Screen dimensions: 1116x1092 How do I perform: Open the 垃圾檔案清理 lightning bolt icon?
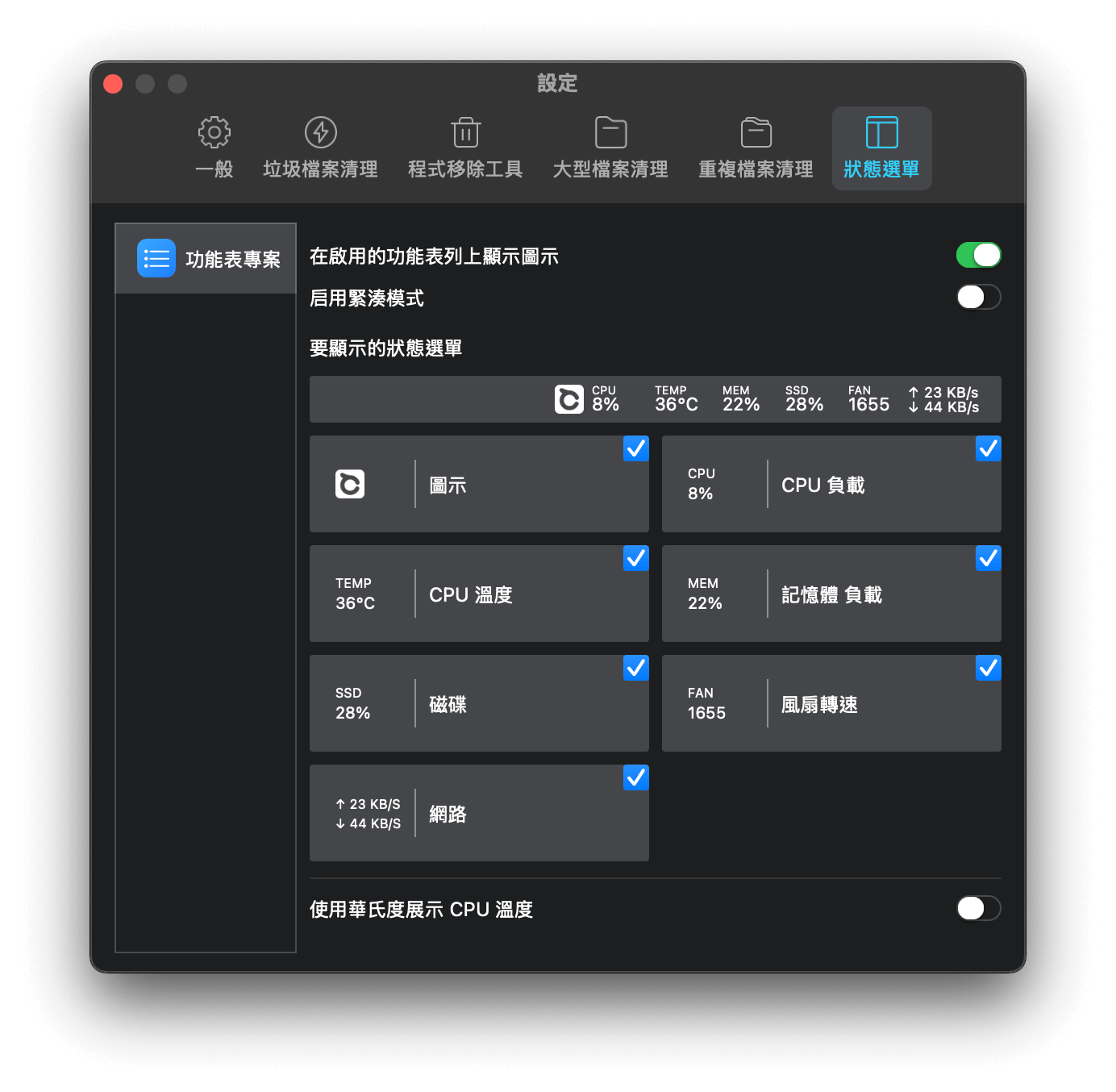click(x=321, y=132)
